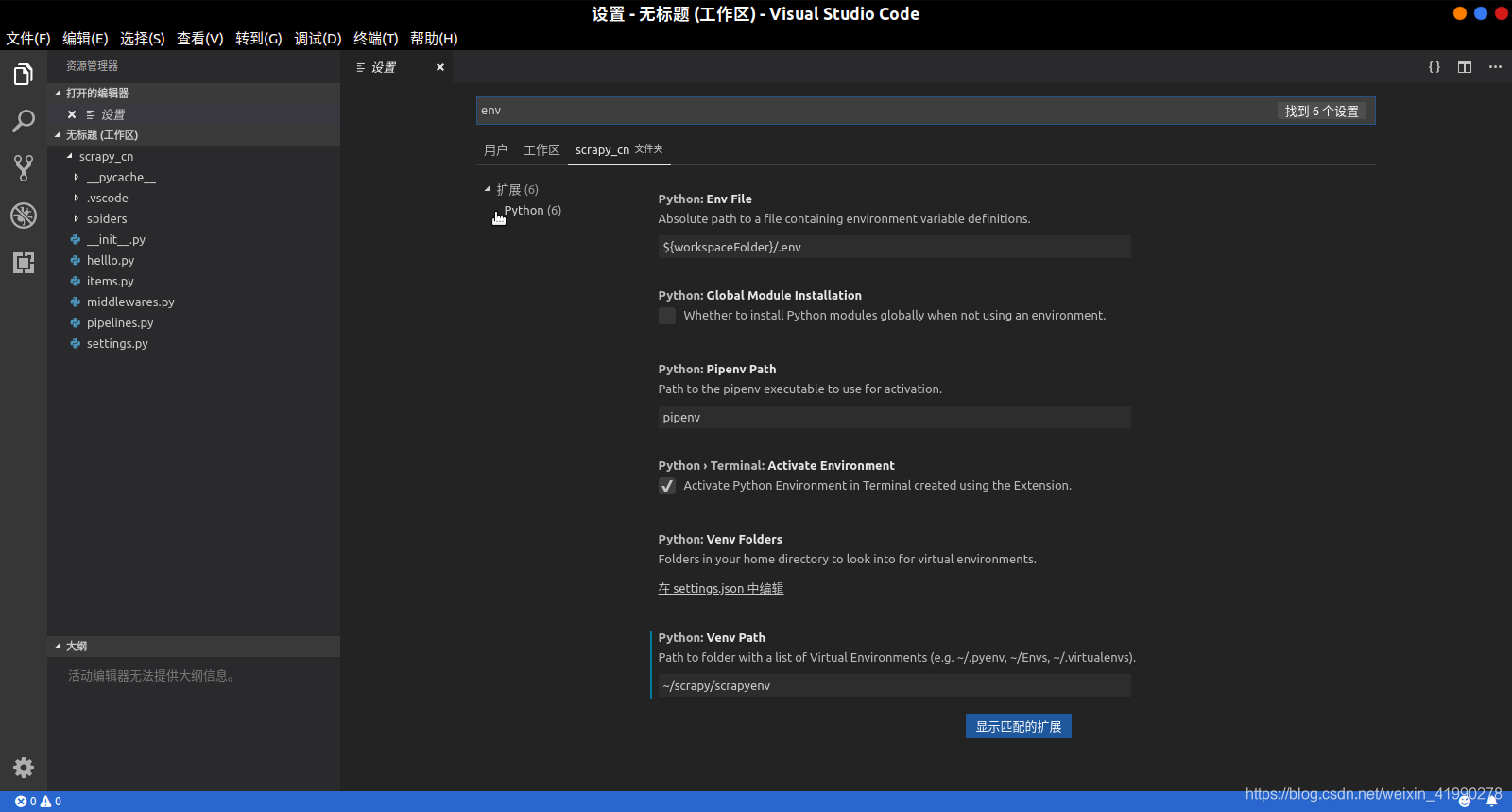Open the Source Control view icon
Screen dimensions: 1512x812
click(x=24, y=168)
